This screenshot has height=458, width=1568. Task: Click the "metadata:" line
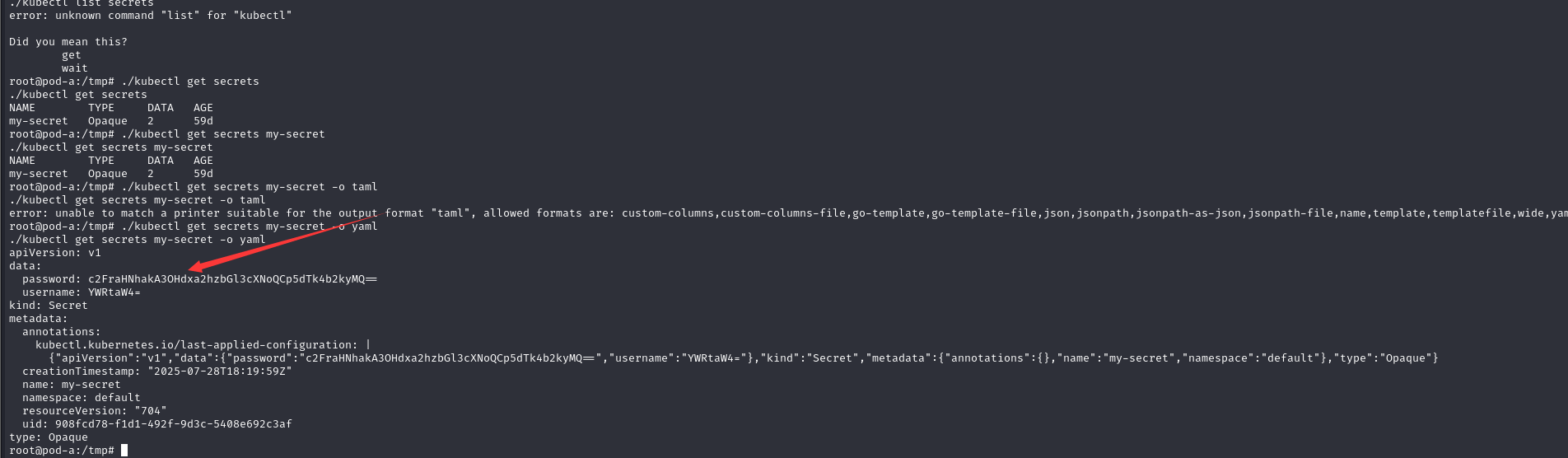point(38,319)
